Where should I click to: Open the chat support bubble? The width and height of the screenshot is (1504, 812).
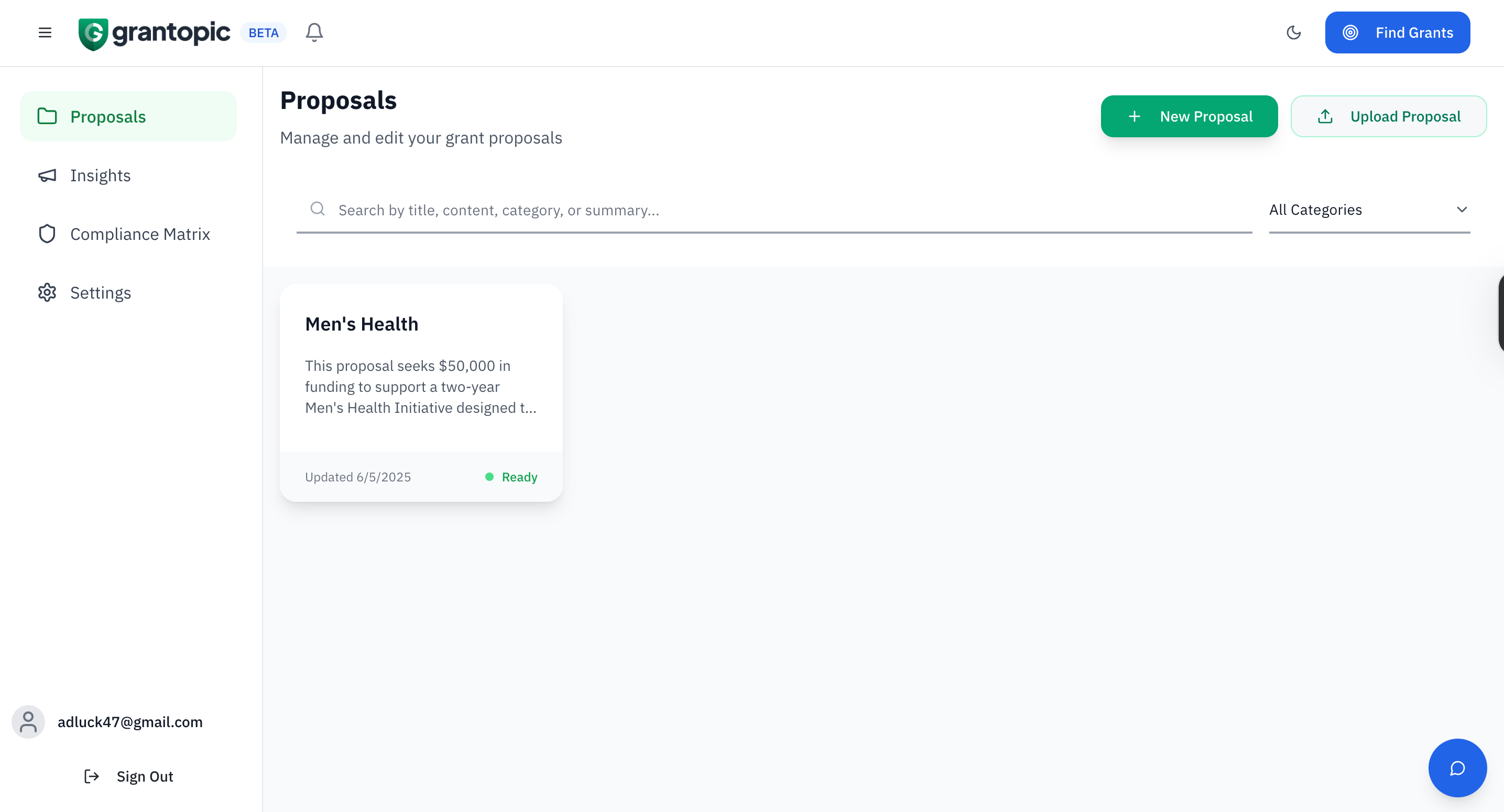pyautogui.click(x=1457, y=767)
